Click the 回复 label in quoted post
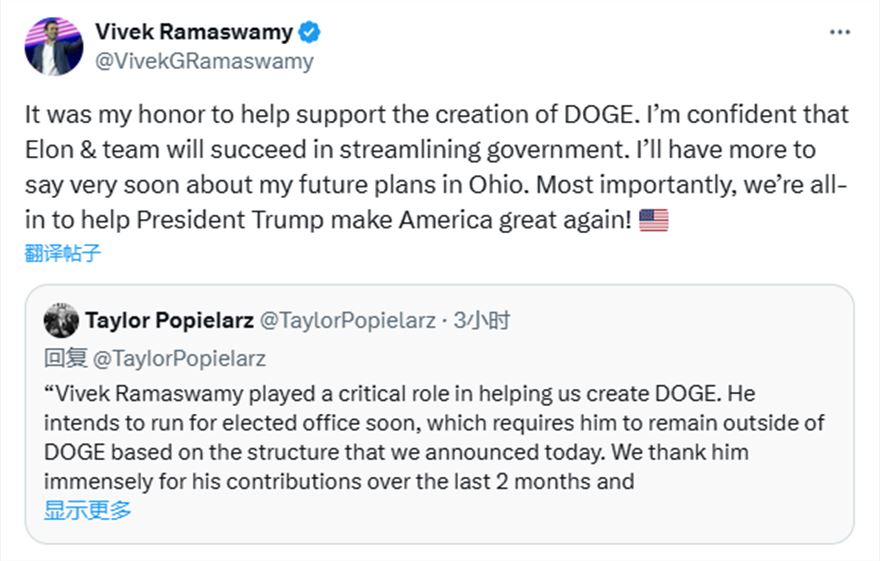 coord(66,358)
